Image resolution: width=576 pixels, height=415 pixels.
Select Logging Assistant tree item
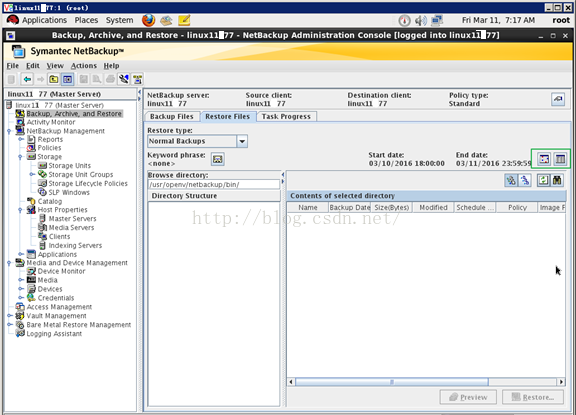(54, 333)
